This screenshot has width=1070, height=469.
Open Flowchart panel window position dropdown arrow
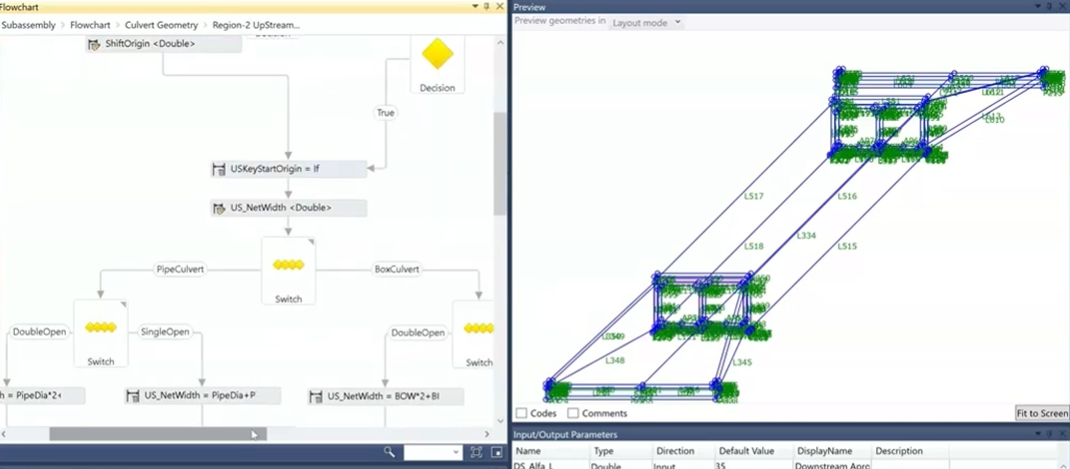click(x=476, y=6)
